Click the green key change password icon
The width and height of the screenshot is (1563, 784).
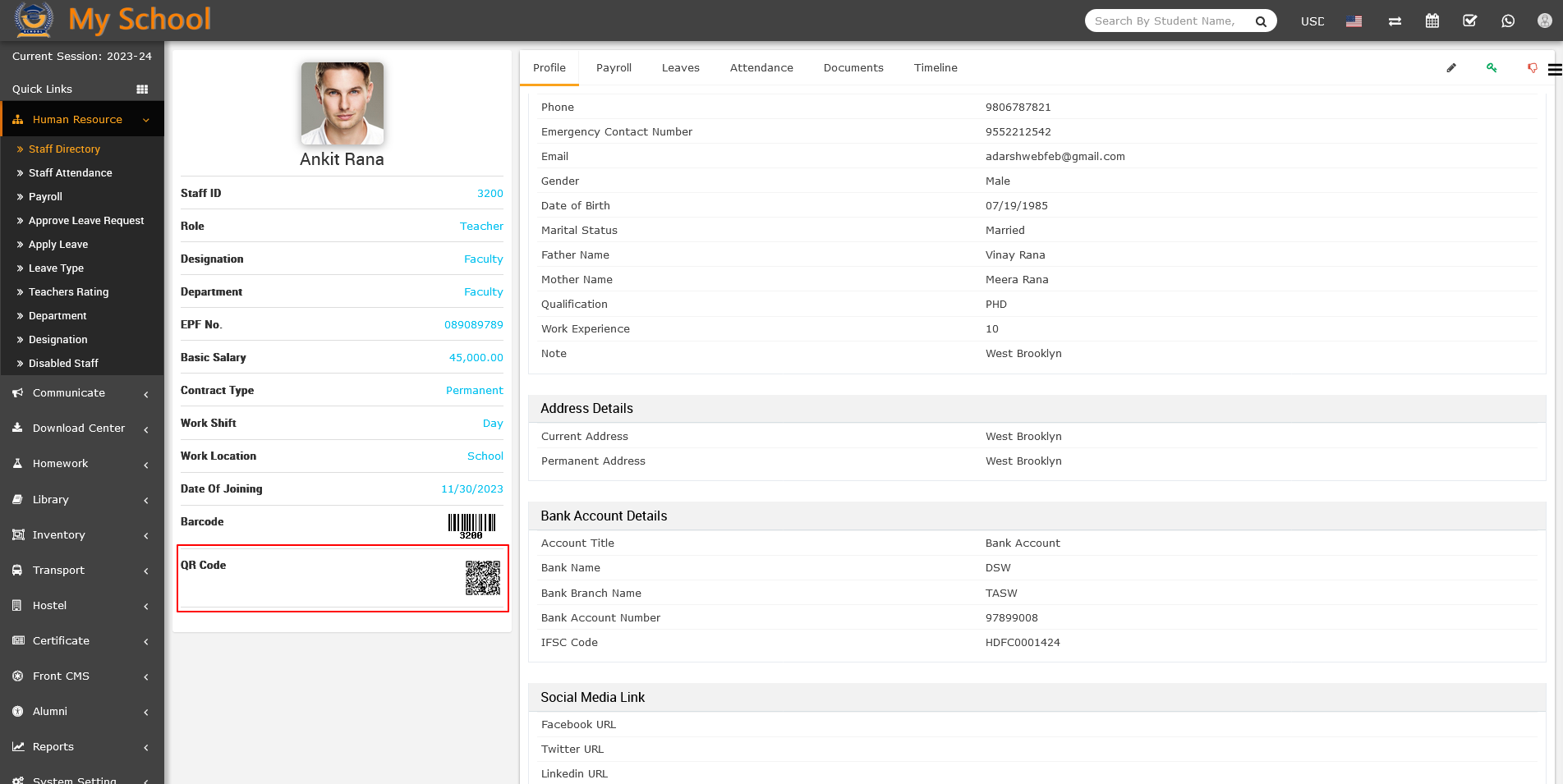pyautogui.click(x=1492, y=68)
